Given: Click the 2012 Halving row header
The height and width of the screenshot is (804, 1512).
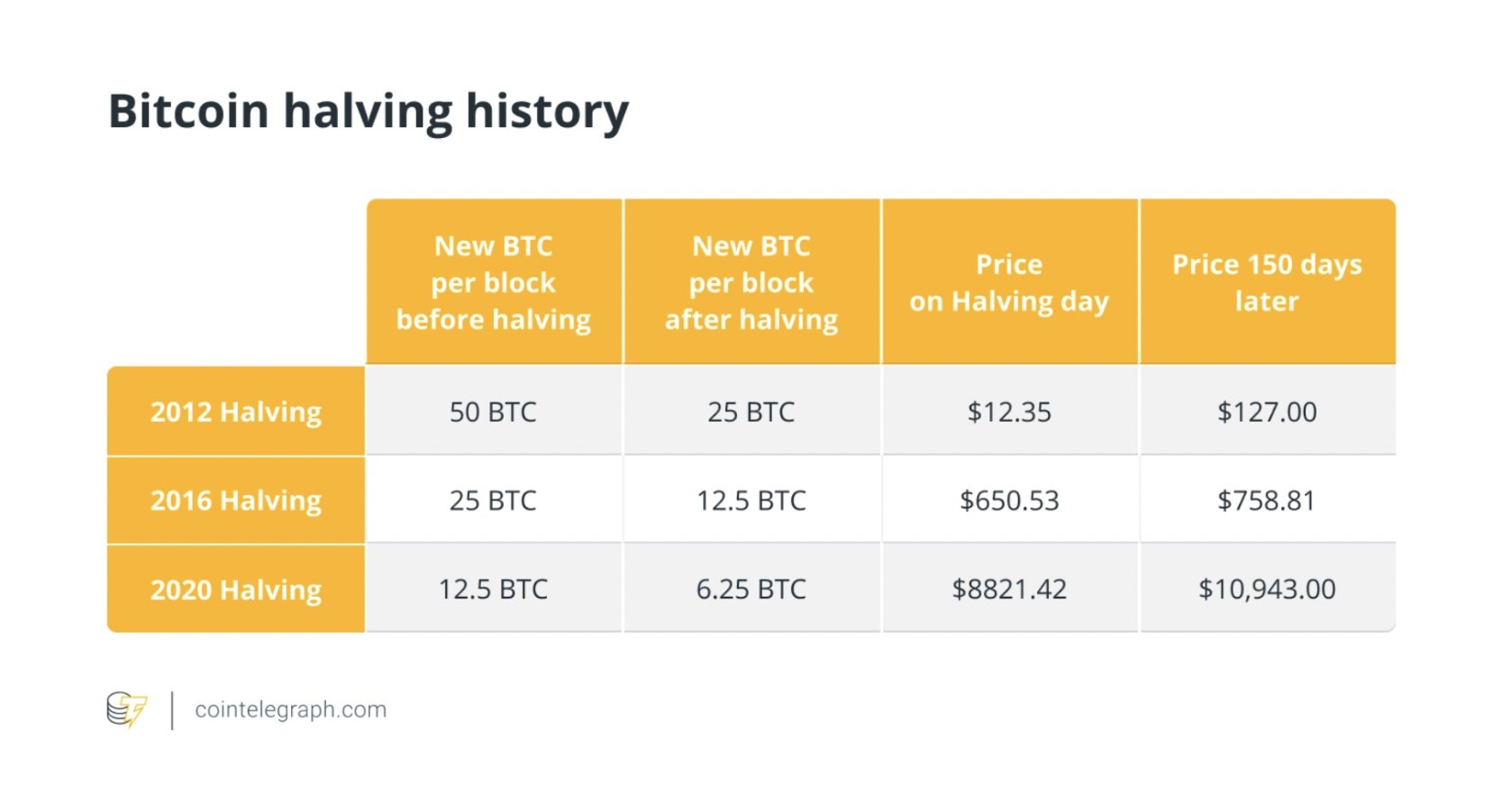Looking at the screenshot, I should tap(236, 411).
